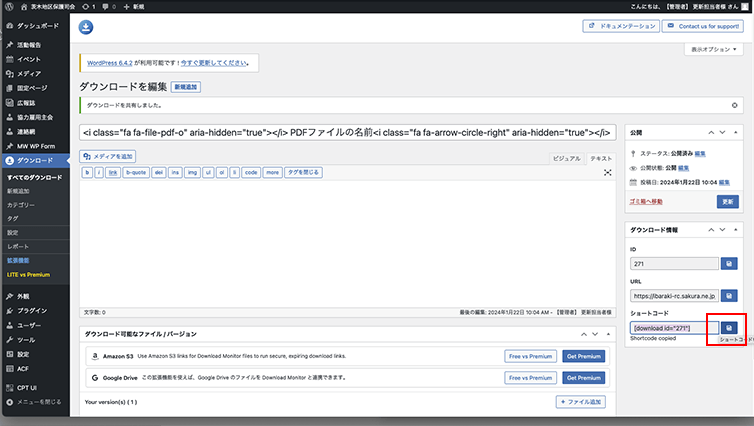The height and width of the screenshot is (426, 754).
Task: Open the プラグイン sidebar menu
Action: coord(32,311)
